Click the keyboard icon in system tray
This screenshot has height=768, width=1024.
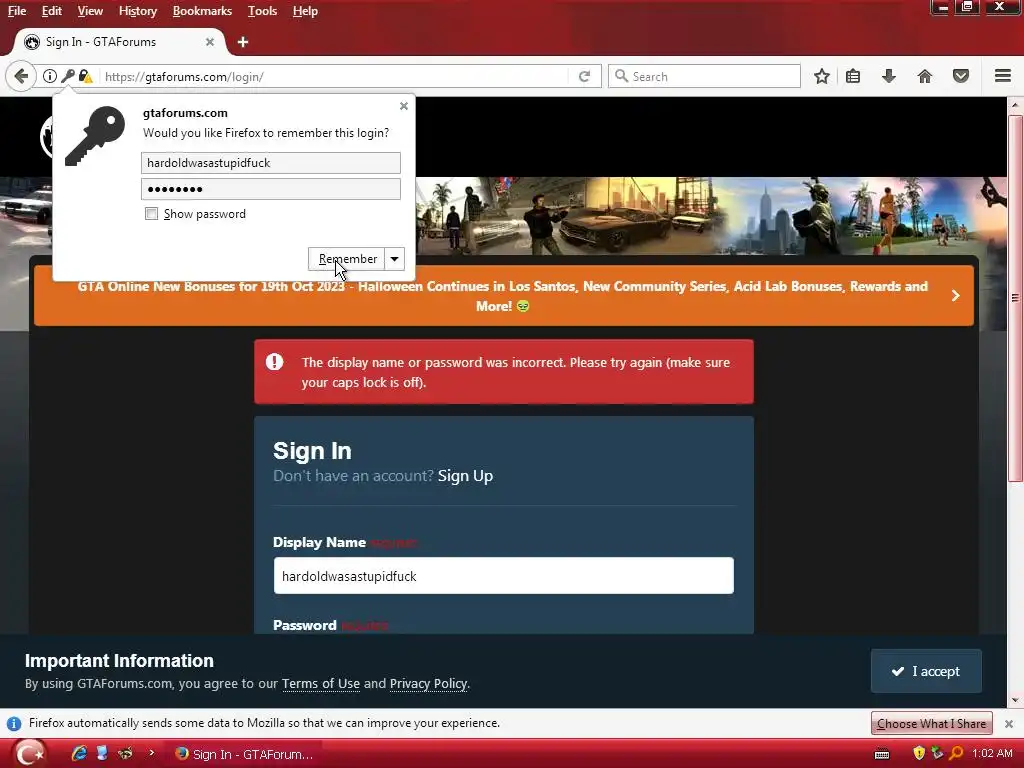pos(882,754)
